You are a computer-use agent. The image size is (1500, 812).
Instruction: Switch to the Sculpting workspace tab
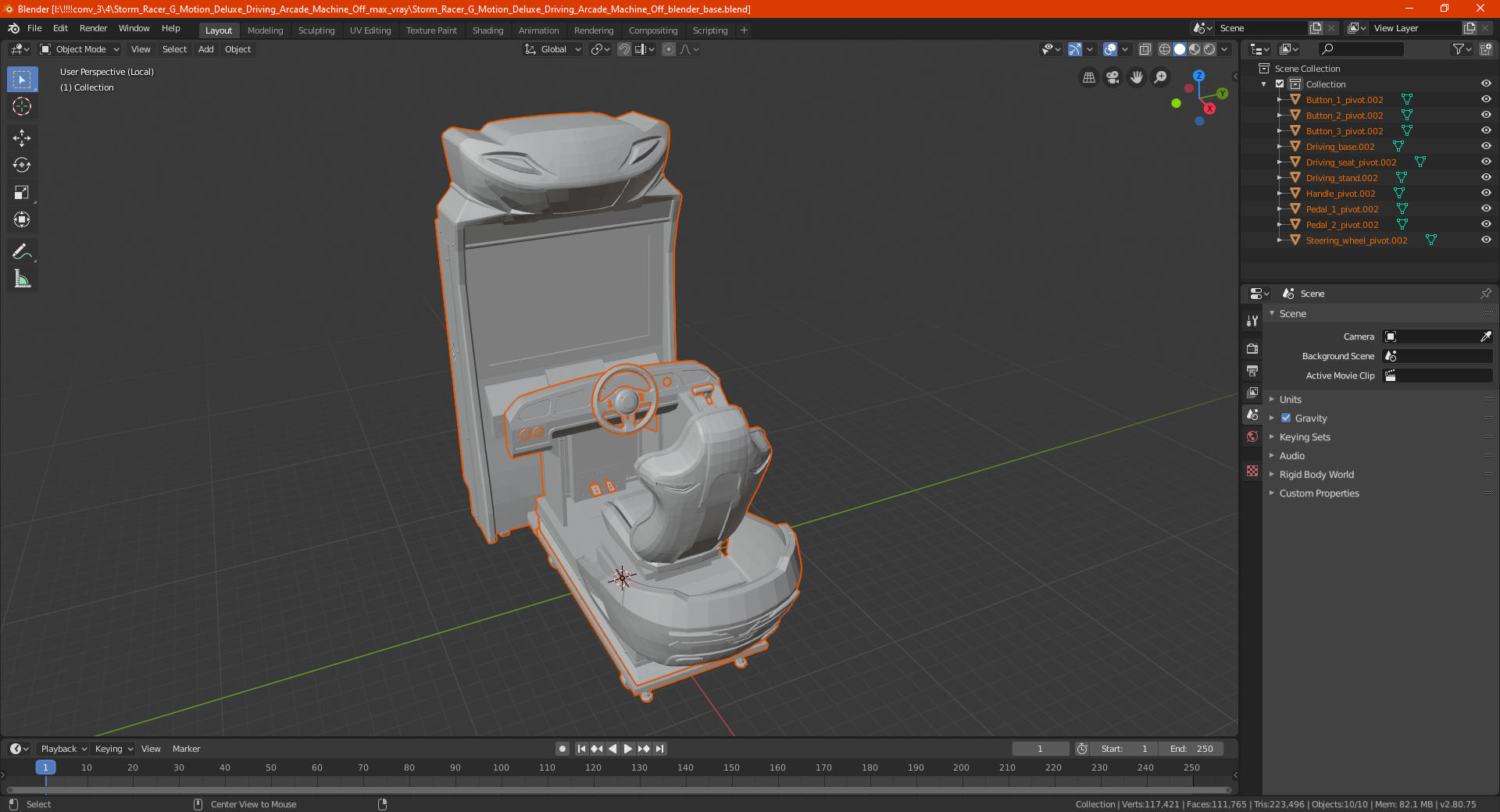(316, 30)
